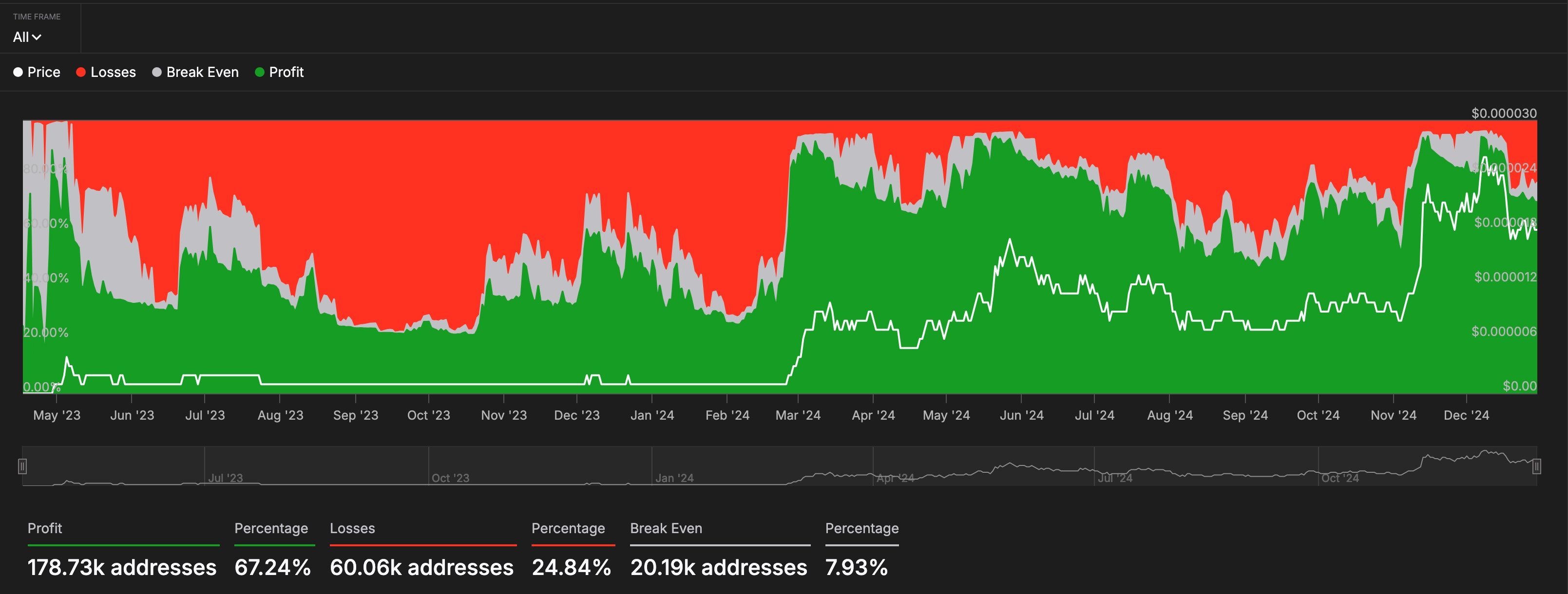Screen dimensions: 1568x594
Task: Click the Jul '23 axis label
Action: coord(205,415)
